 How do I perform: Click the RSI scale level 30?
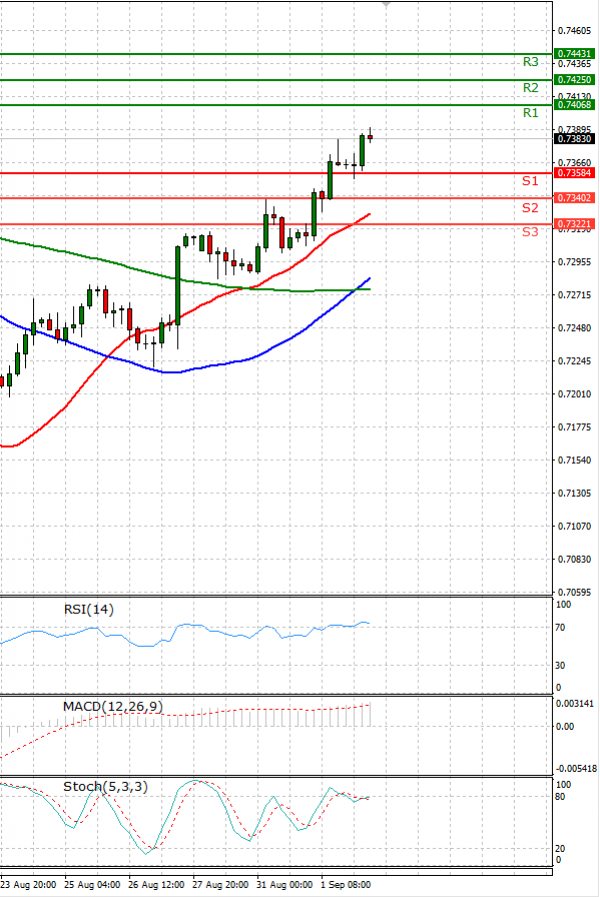(560, 665)
